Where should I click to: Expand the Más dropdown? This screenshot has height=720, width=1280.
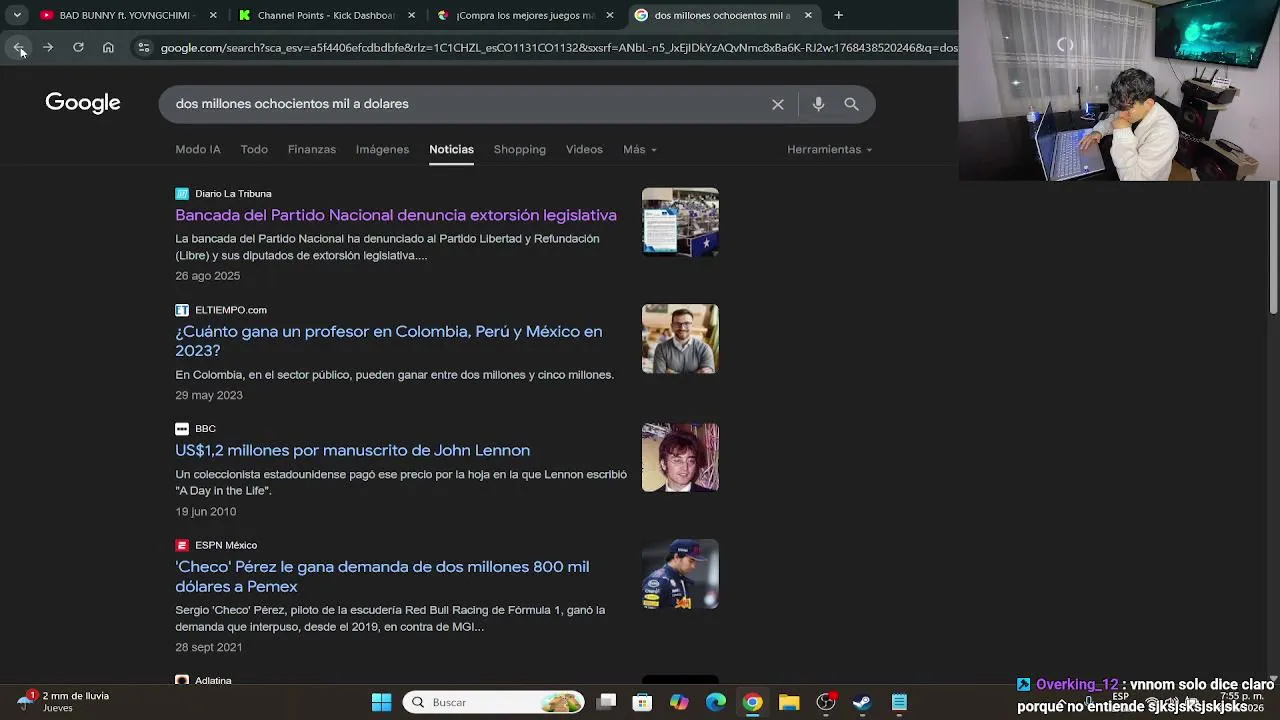coord(640,149)
